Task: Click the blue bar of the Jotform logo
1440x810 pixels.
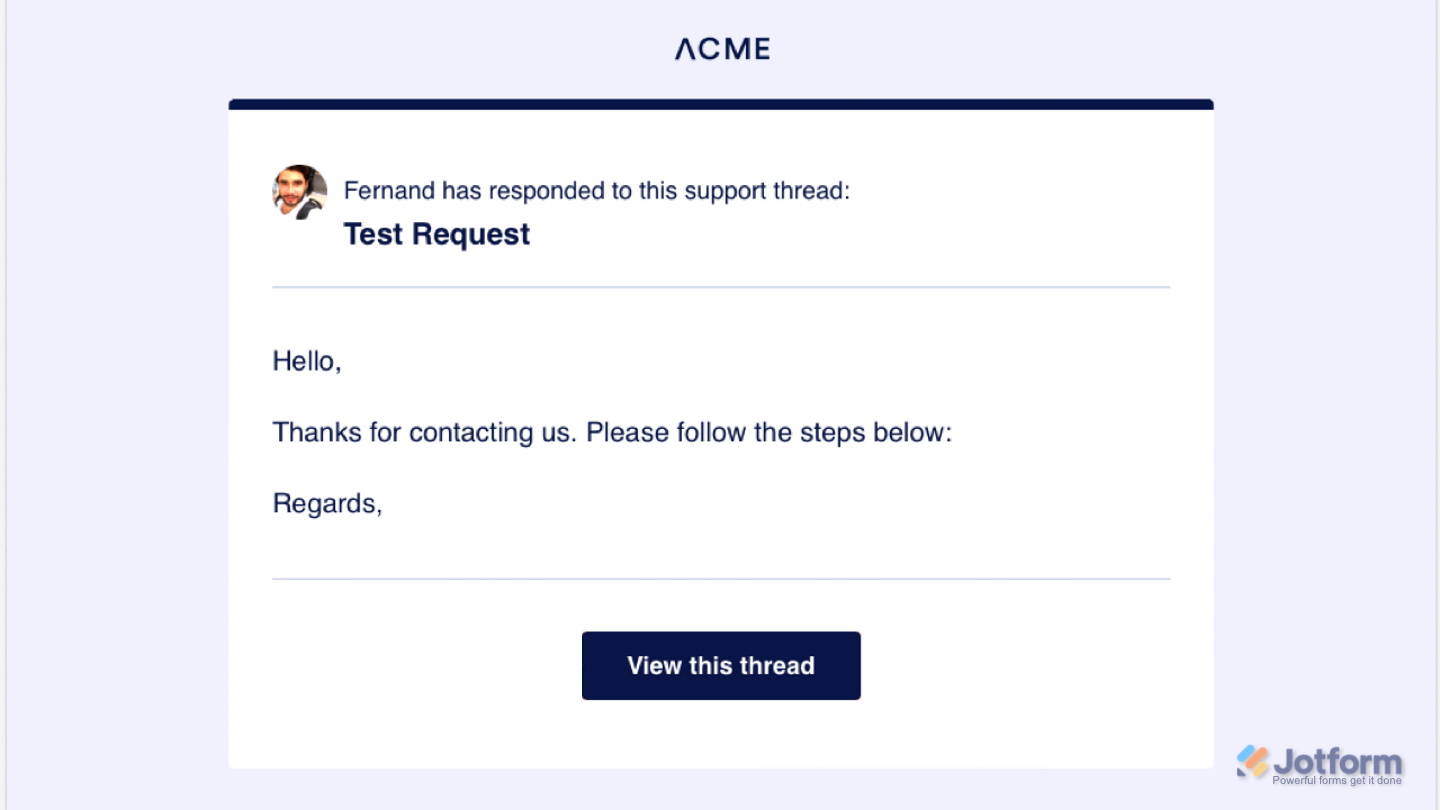Action: (x=1246, y=754)
